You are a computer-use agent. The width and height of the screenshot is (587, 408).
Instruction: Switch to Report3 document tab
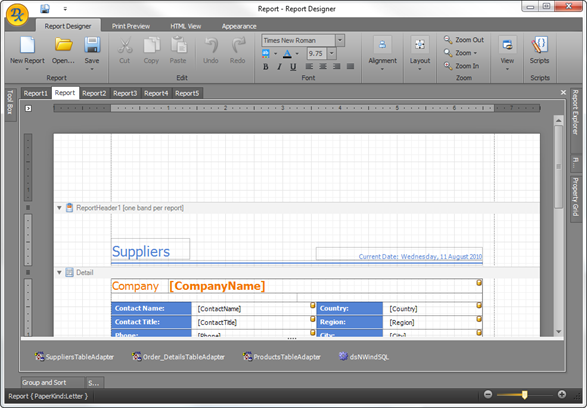[x=125, y=93]
